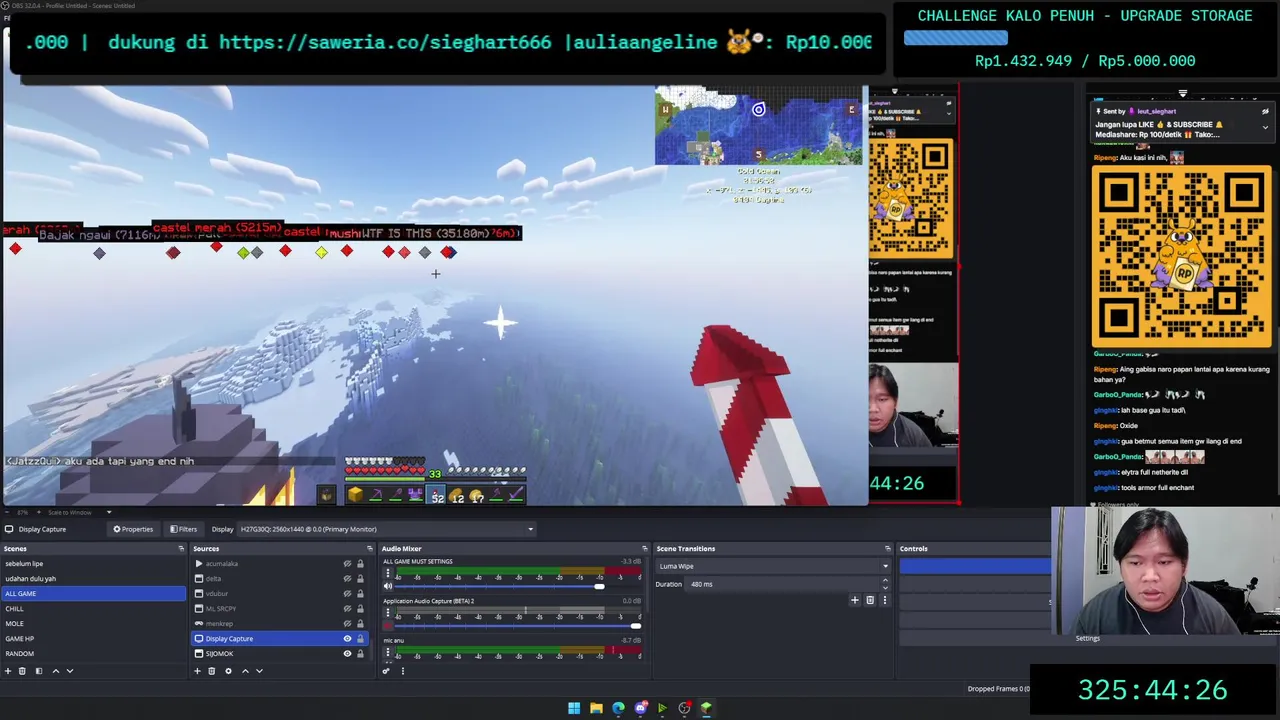Unmute Application Audio Capture track

(x=388, y=626)
